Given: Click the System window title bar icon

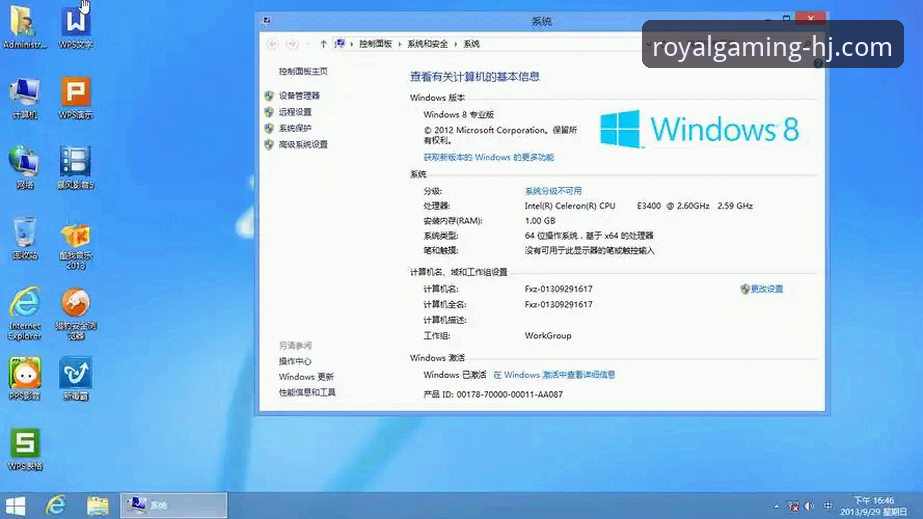Looking at the screenshot, I should coord(267,21).
